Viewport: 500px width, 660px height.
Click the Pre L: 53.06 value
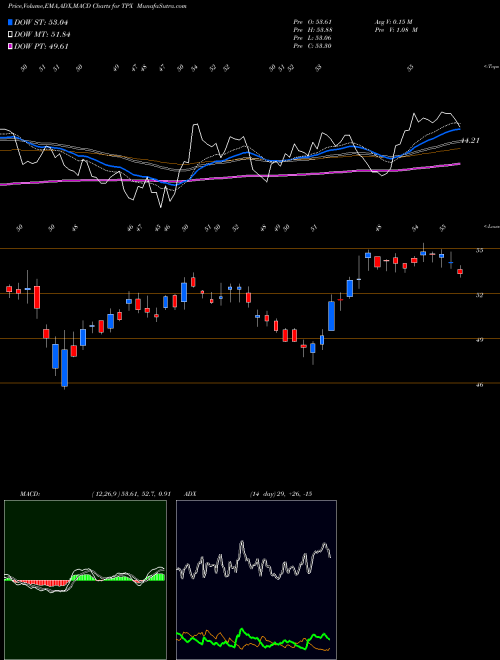pyautogui.click(x=312, y=38)
